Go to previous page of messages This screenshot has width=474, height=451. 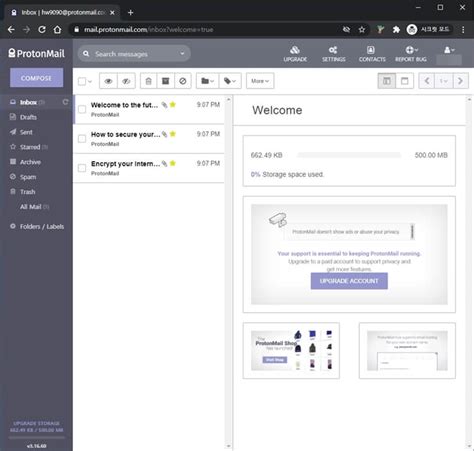pos(427,81)
